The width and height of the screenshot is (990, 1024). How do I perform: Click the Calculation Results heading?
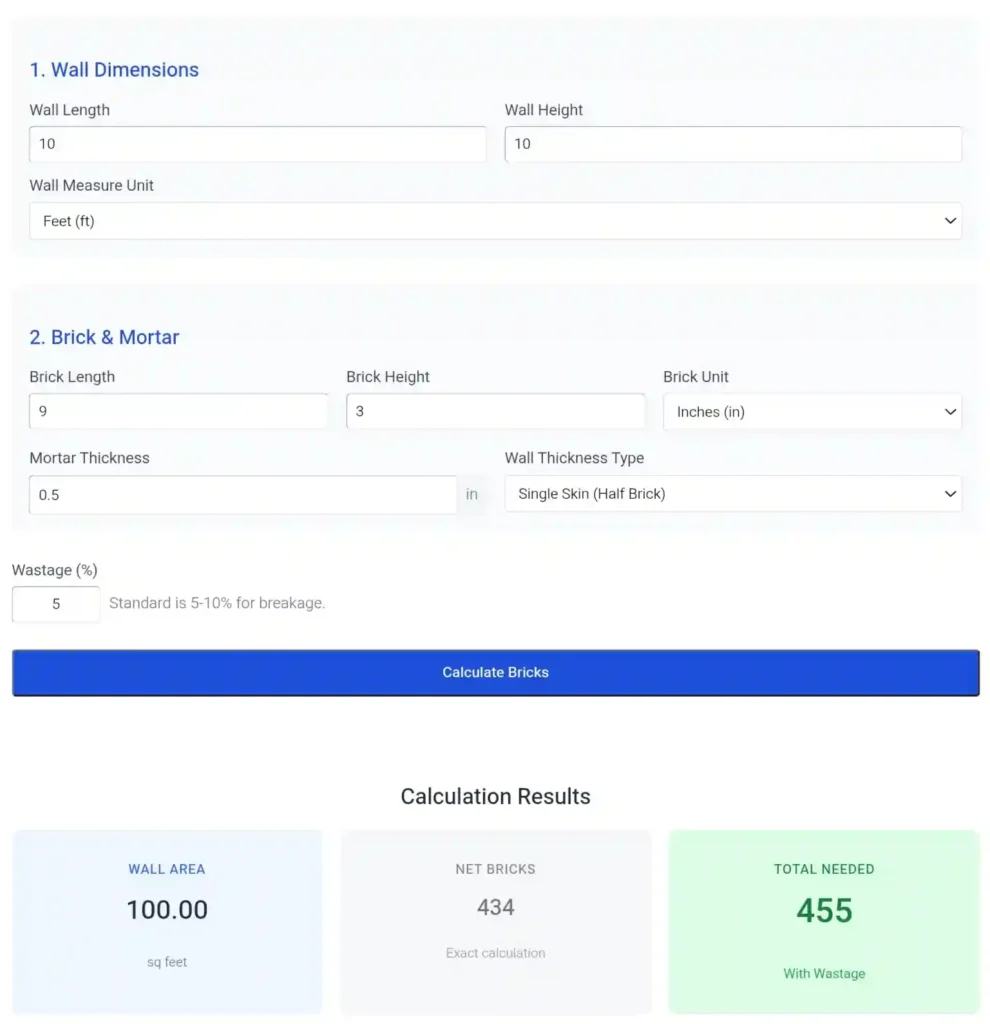[496, 796]
